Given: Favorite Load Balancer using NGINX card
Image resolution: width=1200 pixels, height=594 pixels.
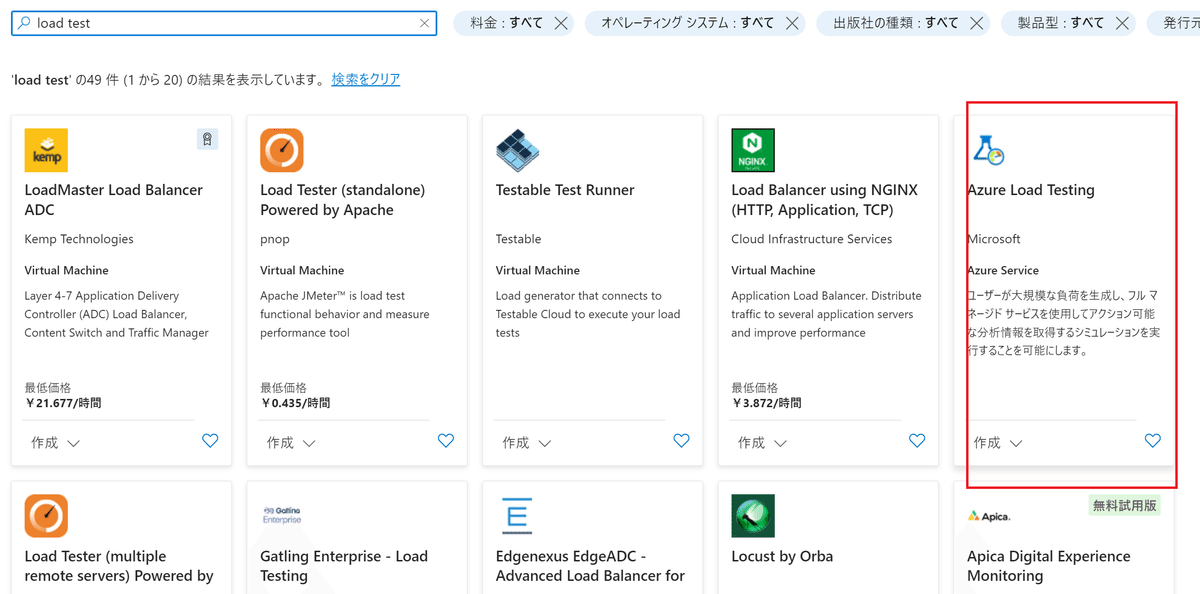Looking at the screenshot, I should pos(917,440).
